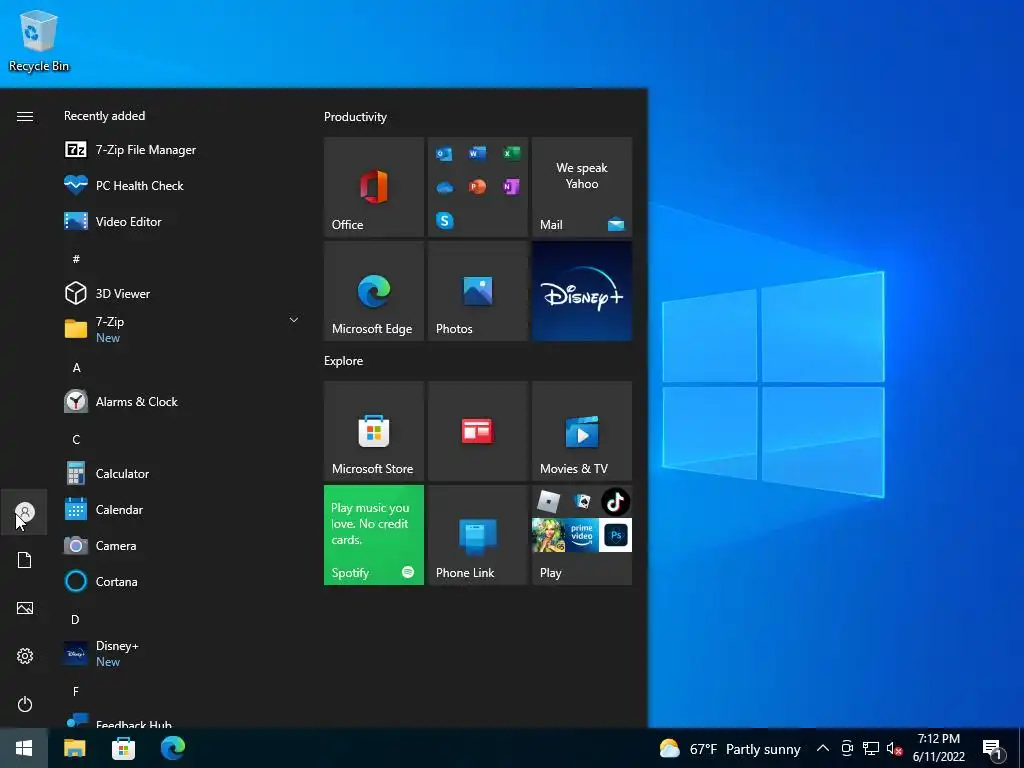This screenshot has width=1024, height=768.
Task: Open Alarms & Clock app
Action: [180, 401]
